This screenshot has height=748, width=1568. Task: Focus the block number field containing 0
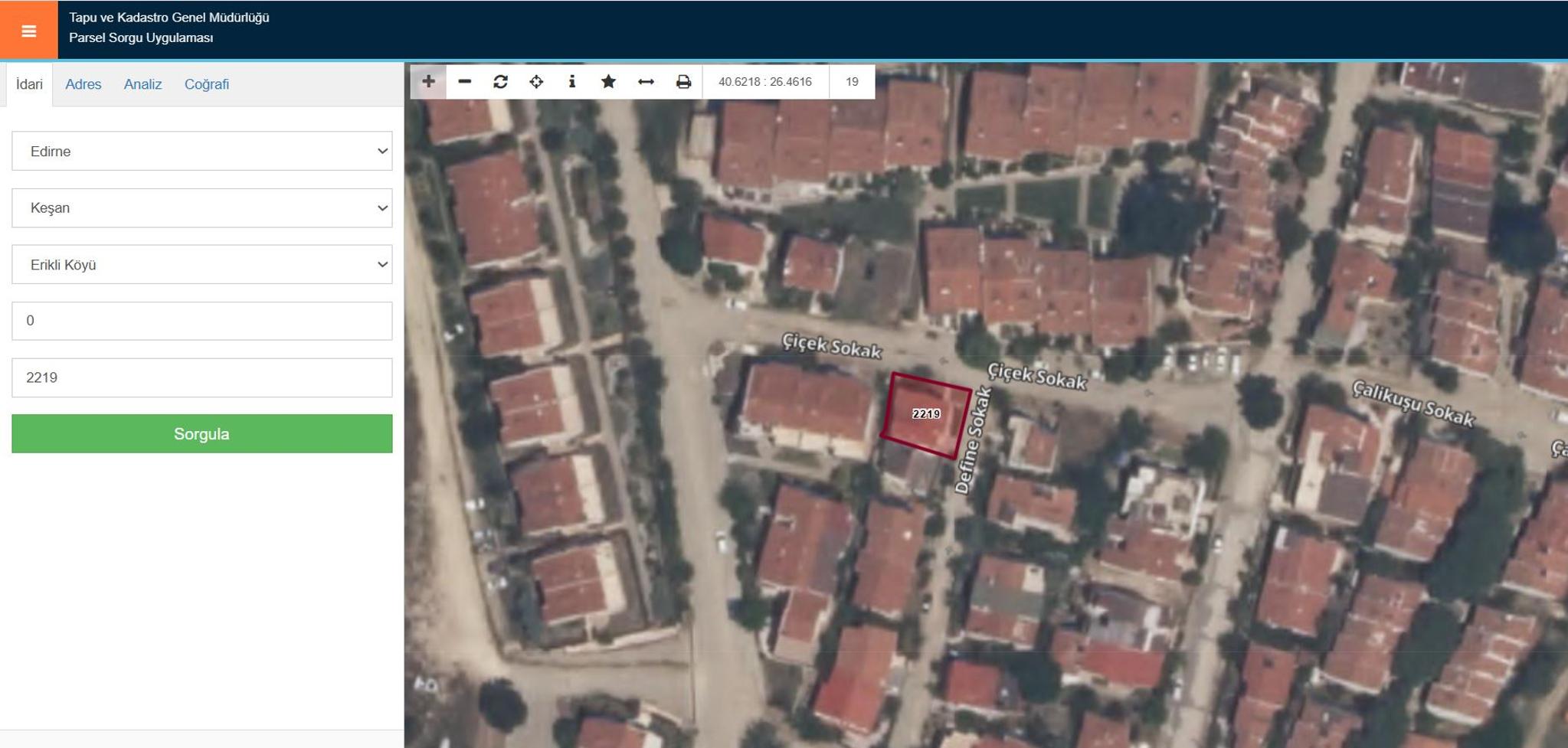[x=202, y=321]
